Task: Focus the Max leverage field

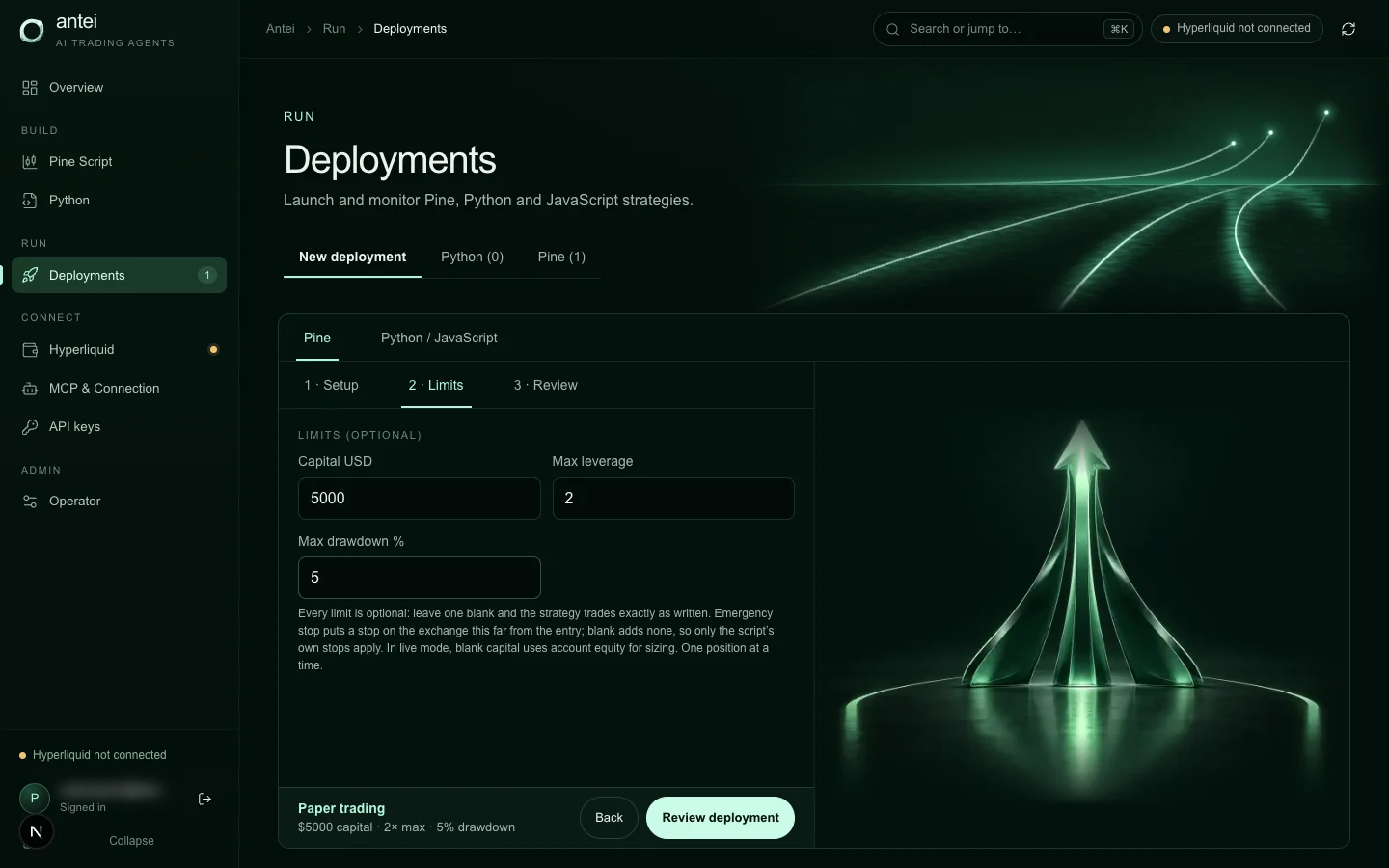Action: point(673,499)
